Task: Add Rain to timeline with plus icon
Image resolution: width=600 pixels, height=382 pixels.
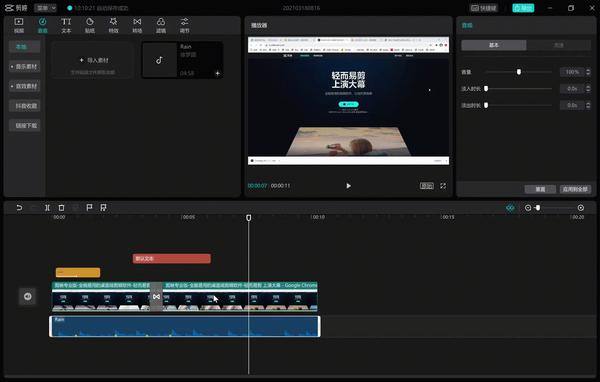Action: 217,73
